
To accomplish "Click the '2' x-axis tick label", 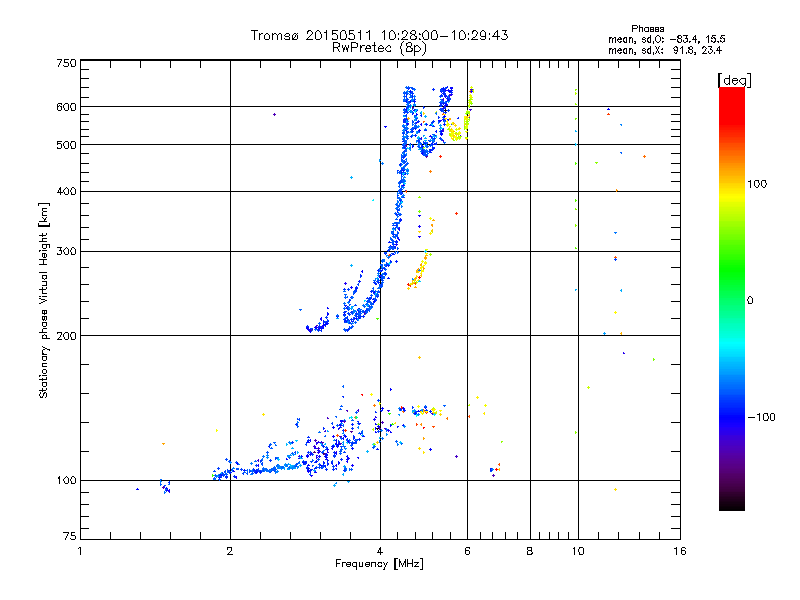I will tap(230, 551).
